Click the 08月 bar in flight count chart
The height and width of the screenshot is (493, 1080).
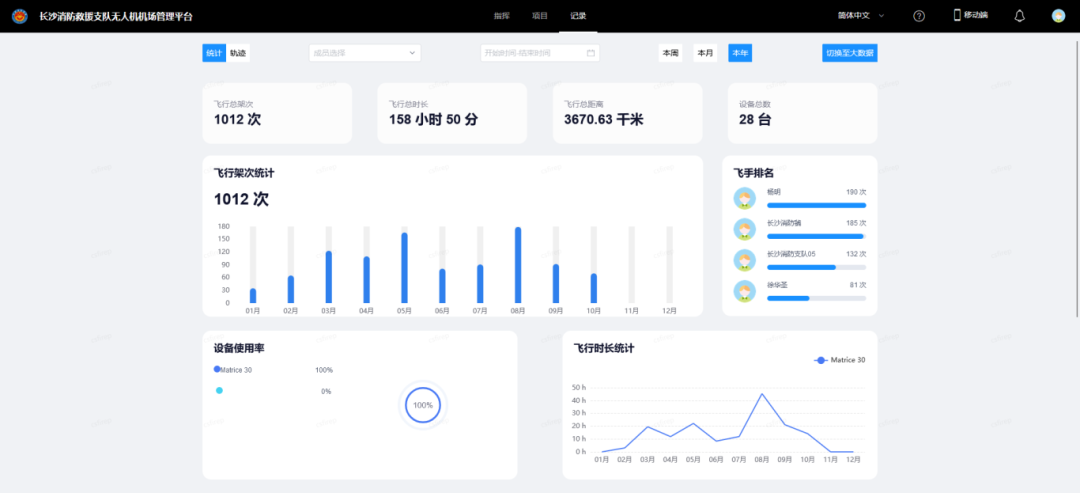(518, 265)
